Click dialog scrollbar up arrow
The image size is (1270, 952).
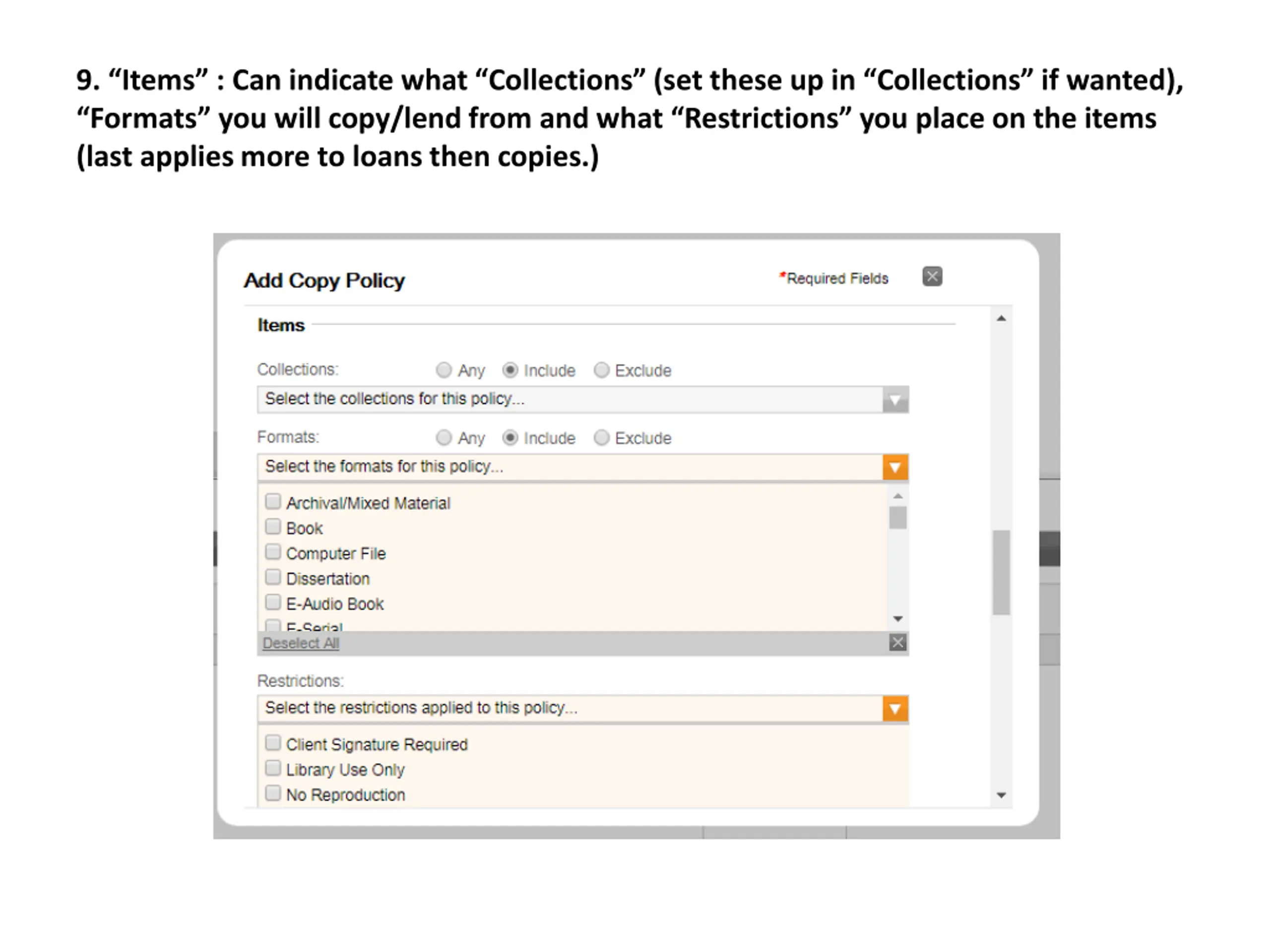(x=1001, y=318)
